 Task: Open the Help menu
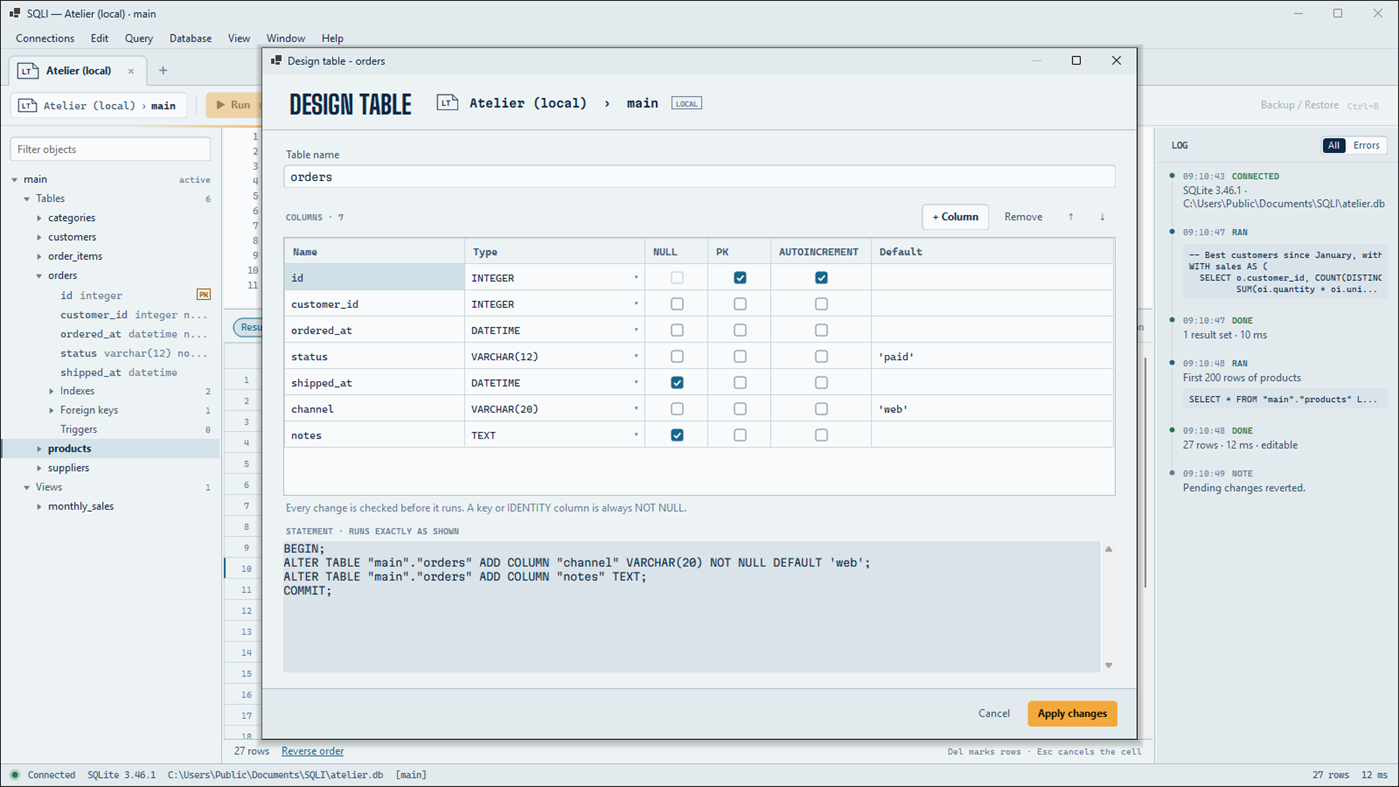click(x=332, y=38)
